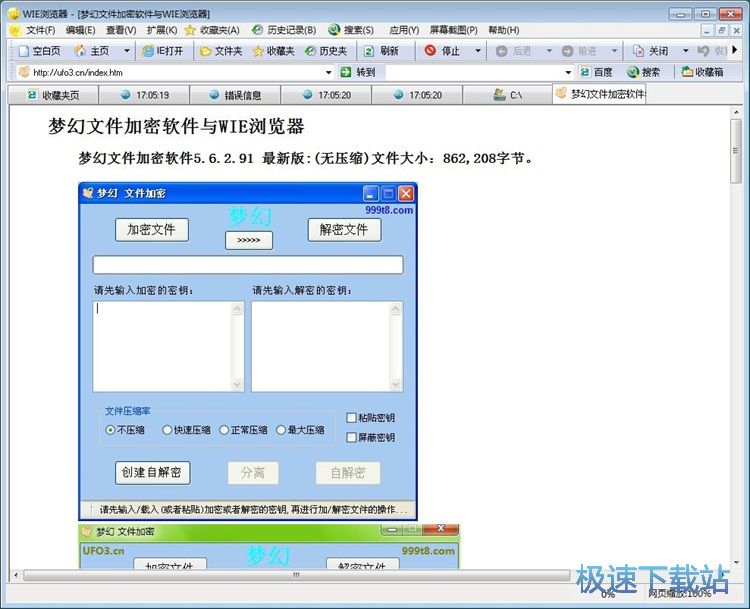Screen dimensions: 750x609
Task: Switch to the C:\ tab
Action: [x=507, y=95]
